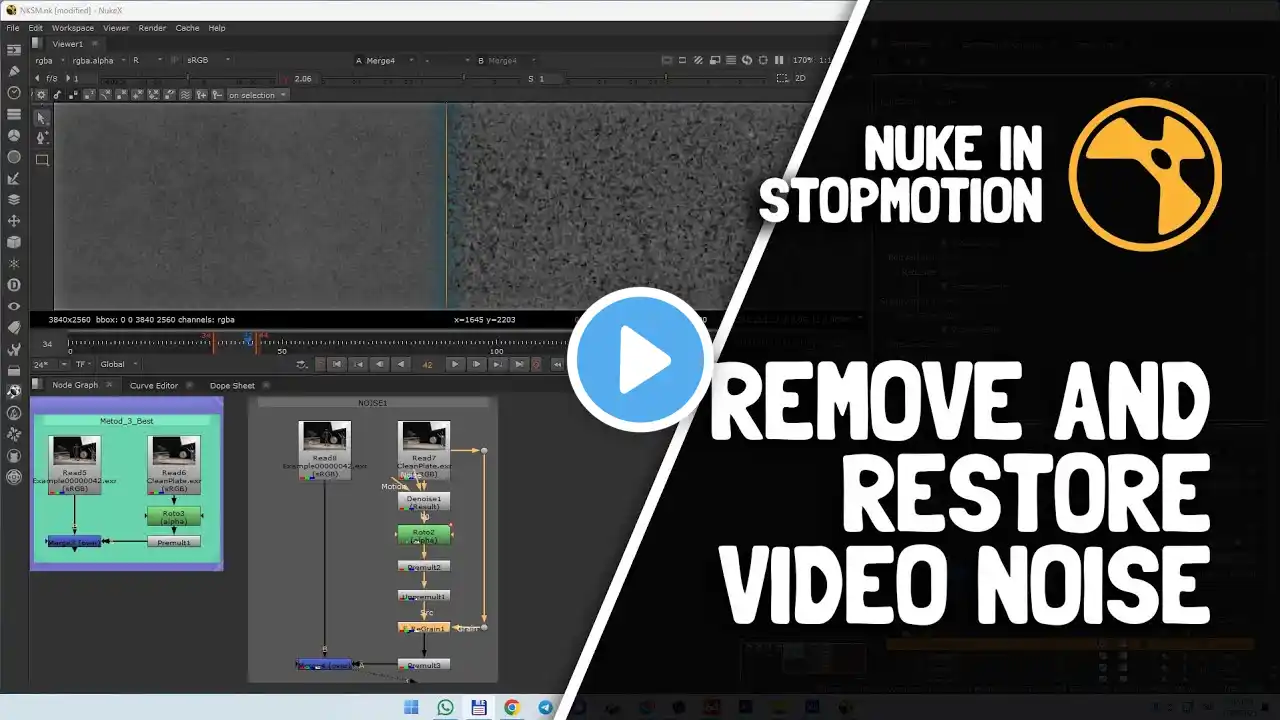Open the Windows Start menu

(411, 707)
